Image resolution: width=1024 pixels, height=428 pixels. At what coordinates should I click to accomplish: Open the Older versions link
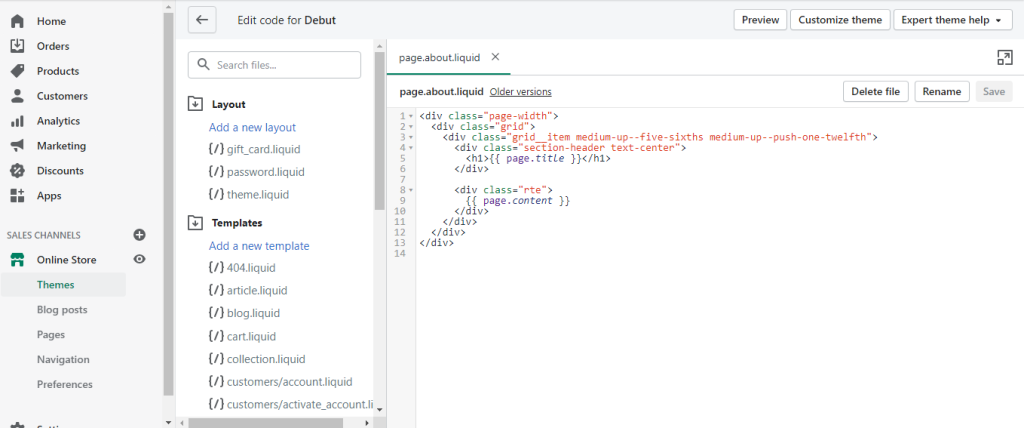point(520,92)
